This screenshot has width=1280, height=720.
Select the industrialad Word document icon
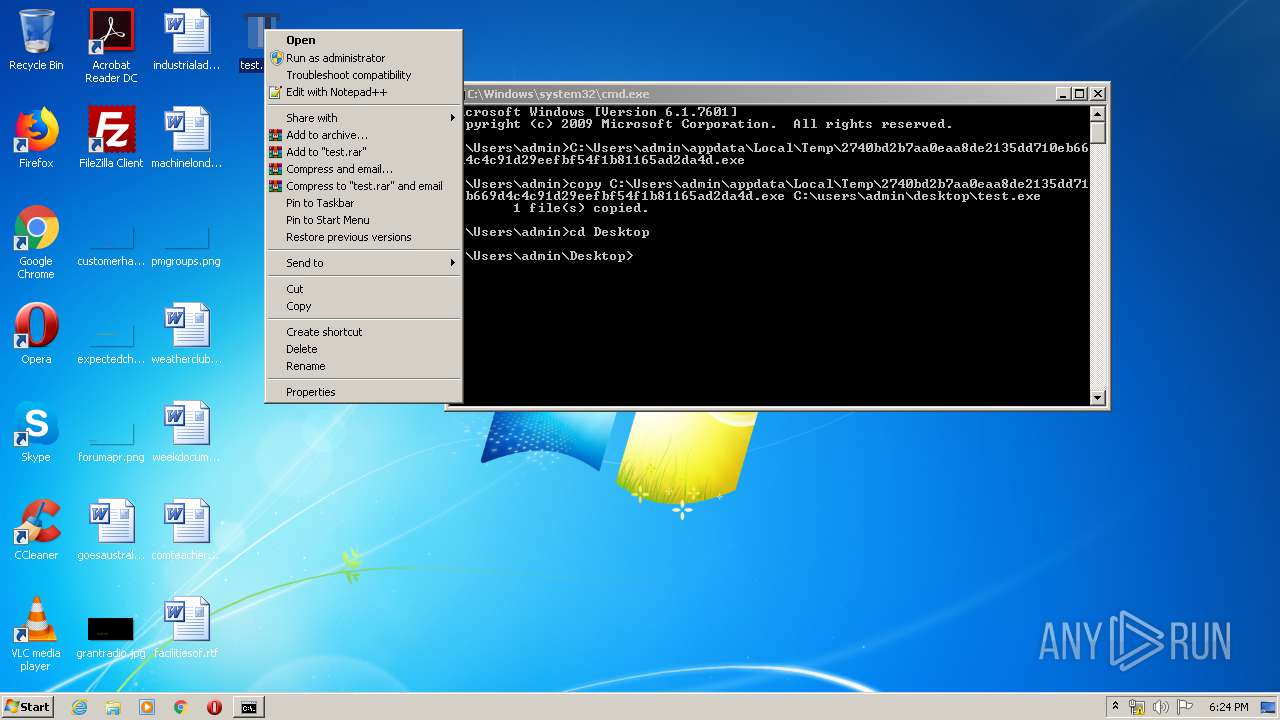click(x=186, y=40)
